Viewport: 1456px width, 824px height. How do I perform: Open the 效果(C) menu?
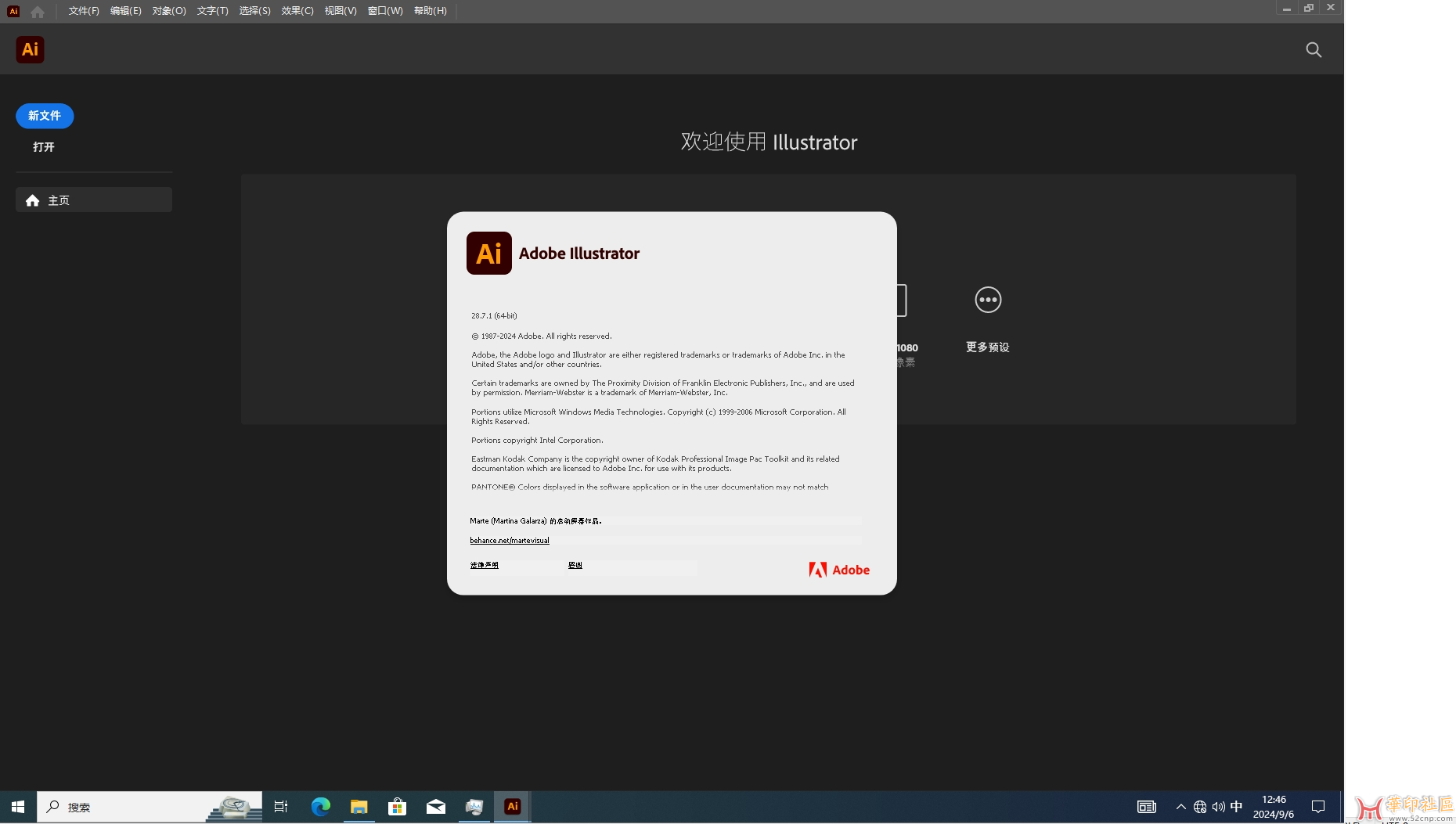tap(297, 11)
